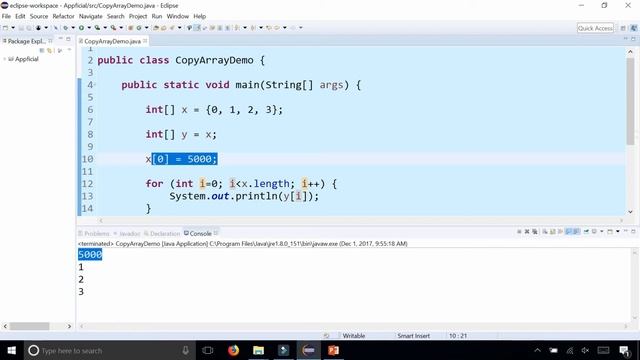Switch to the Javadoc tab
This screenshot has width=640, height=360.
(x=127, y=233)
